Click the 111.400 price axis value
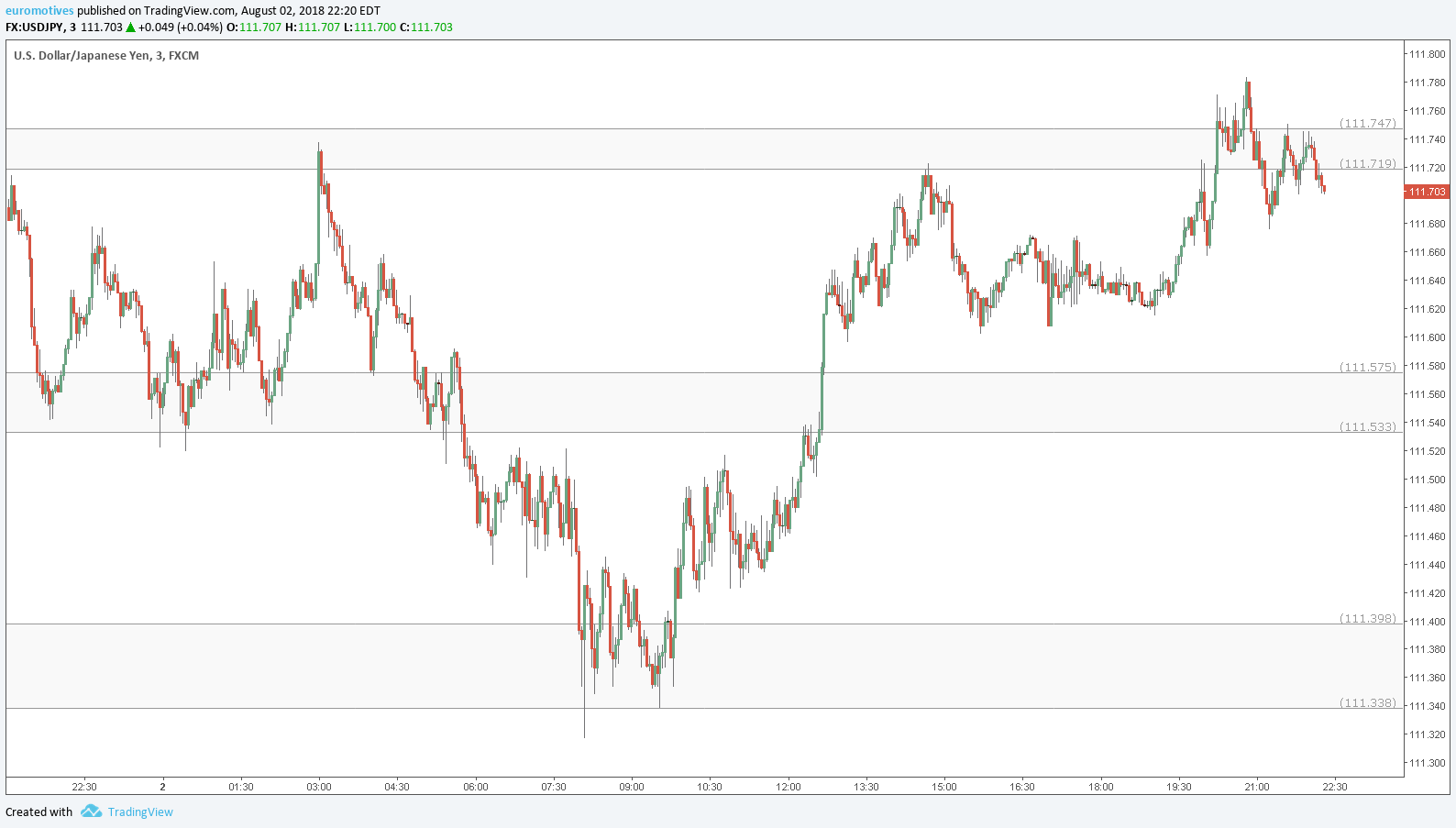Viewport: 1456px width, 828px height. pos(1427,622)
